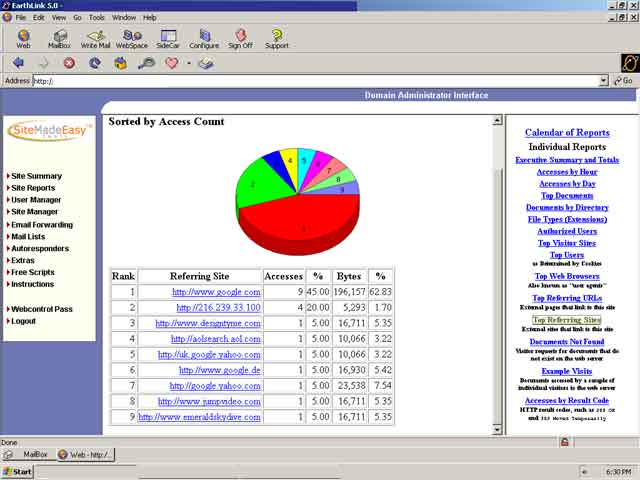Launch the SideCar toolbar icon

tap(168, 38)
